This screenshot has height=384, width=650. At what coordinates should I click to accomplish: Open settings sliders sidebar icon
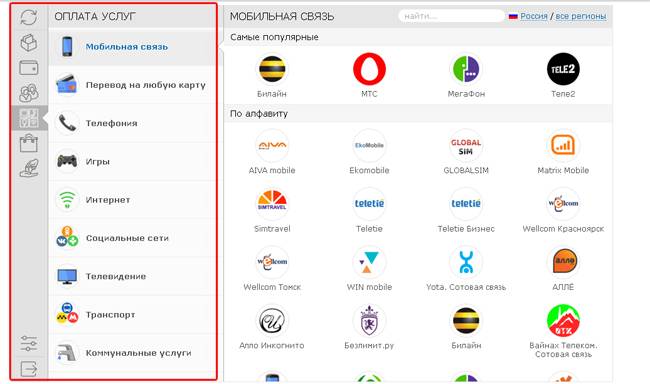tap(29, 343)
